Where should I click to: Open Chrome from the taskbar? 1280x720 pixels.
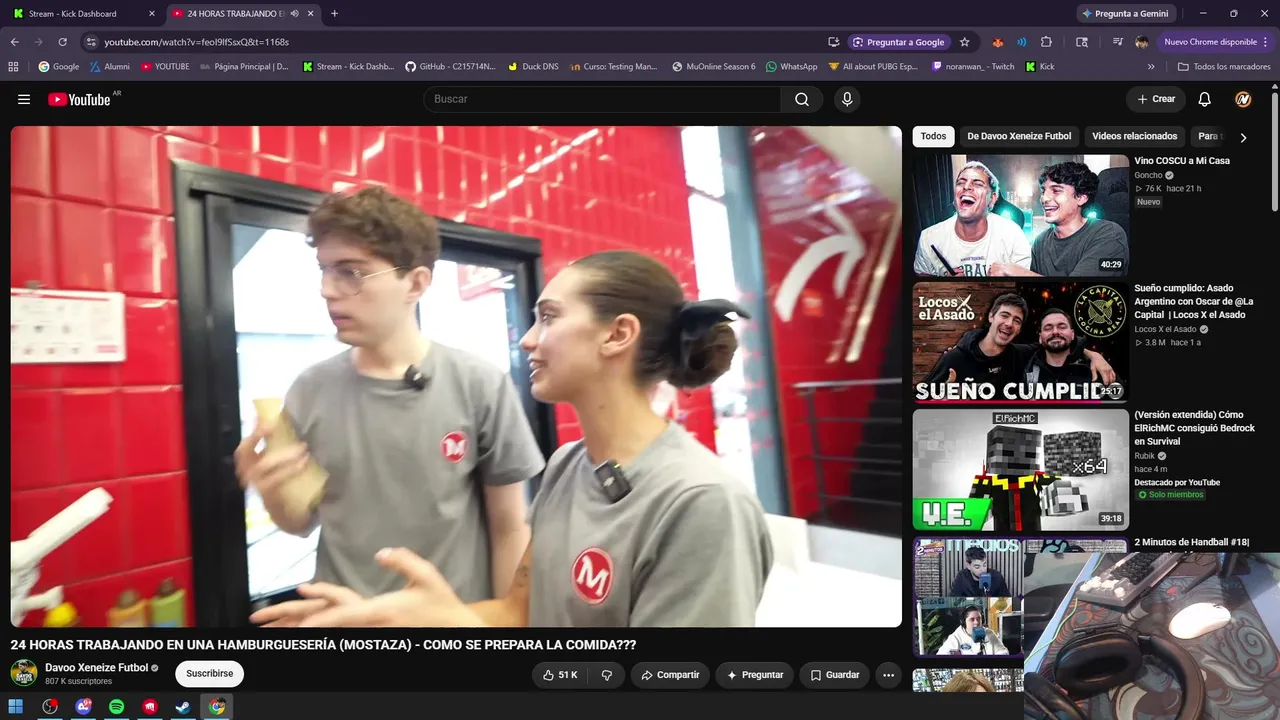pos(216,707)
